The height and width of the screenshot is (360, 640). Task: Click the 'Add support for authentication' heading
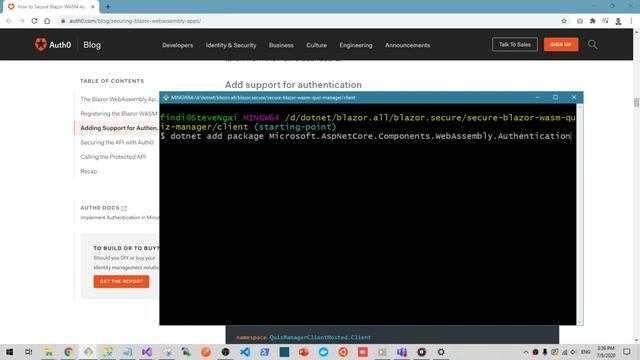(293, 85)
